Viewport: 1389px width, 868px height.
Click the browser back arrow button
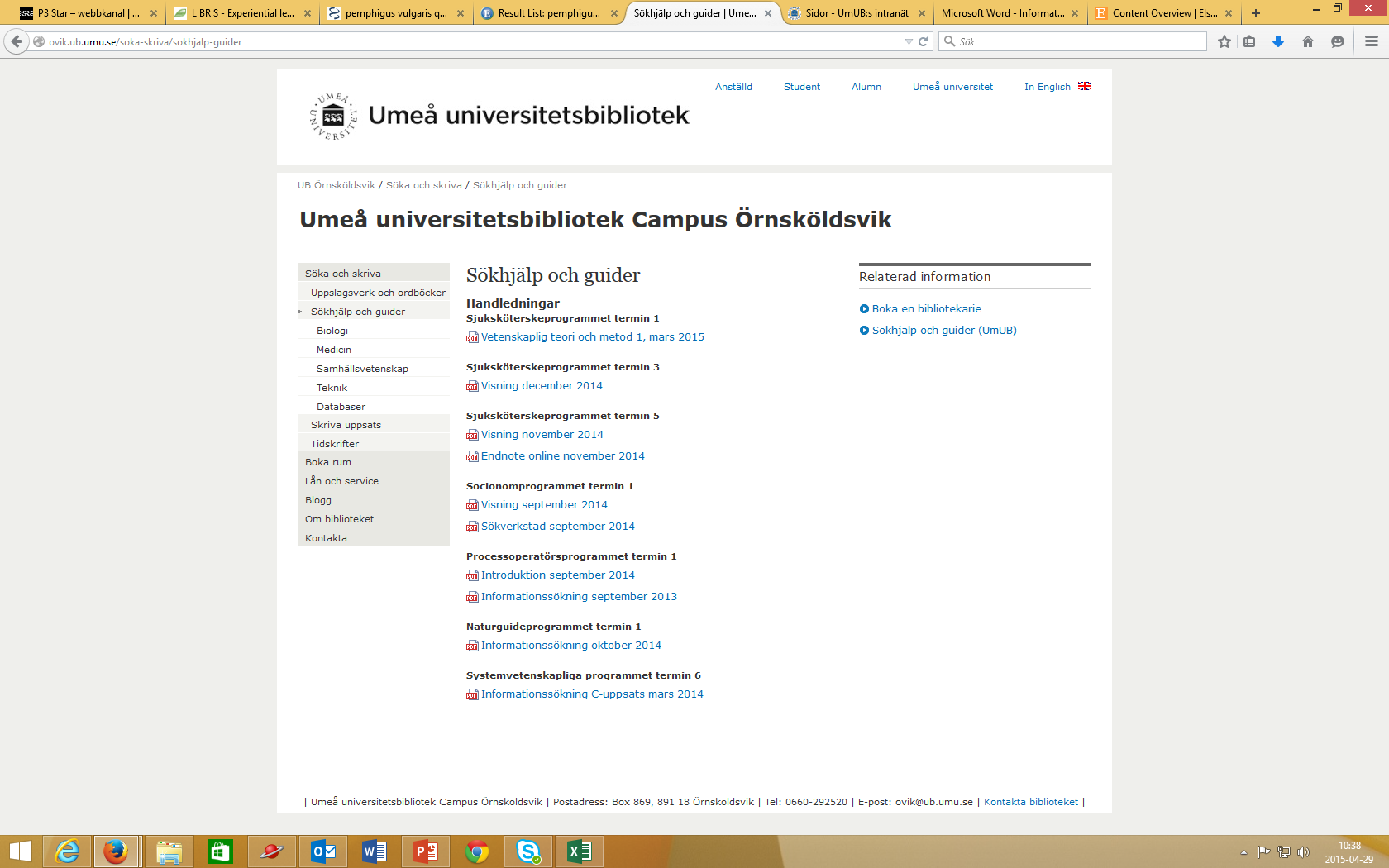17,41
